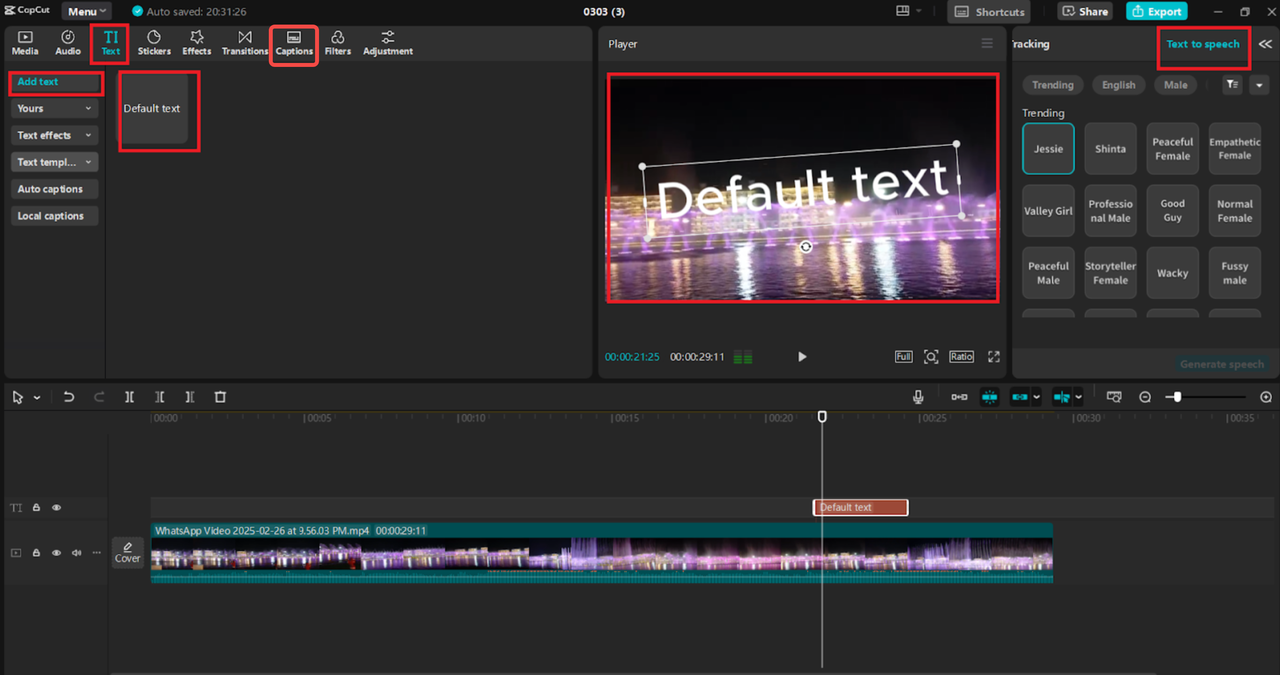
Task: Open the Menu dropdown
Action: (88, 11)
